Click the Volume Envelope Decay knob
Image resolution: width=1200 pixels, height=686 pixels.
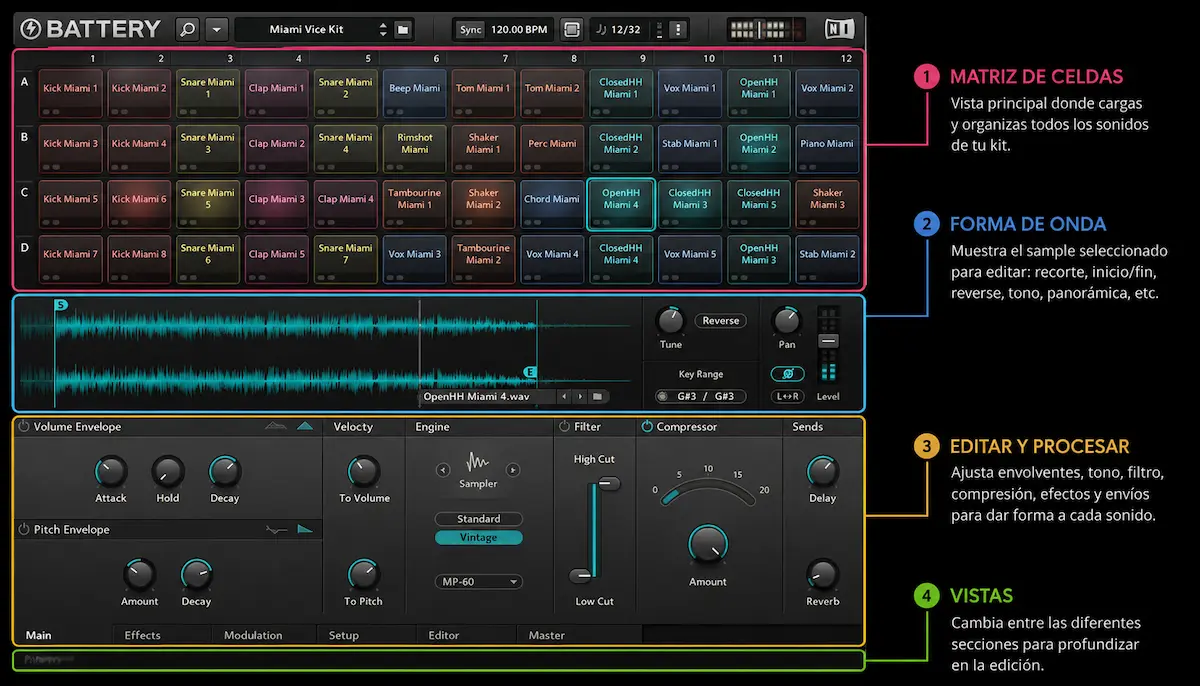click(x=224, y=472)
